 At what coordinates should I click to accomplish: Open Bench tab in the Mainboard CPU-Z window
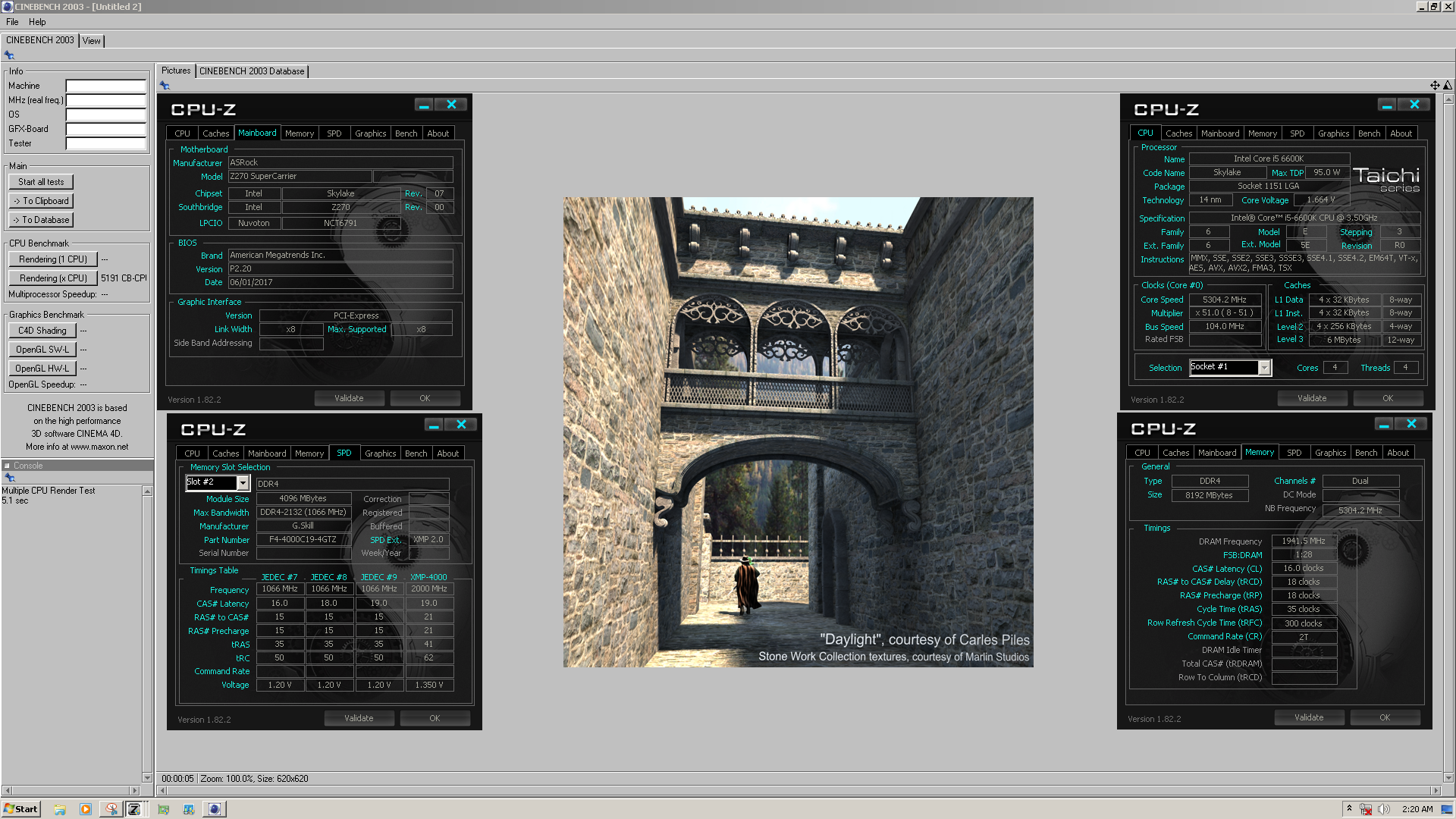tap(406, 133)
